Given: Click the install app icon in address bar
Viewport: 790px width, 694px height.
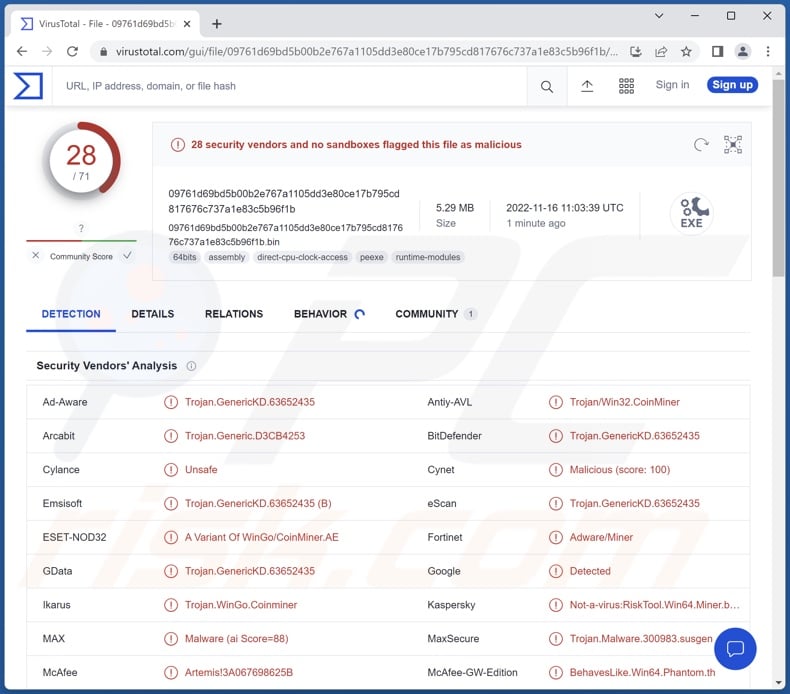Looking at the screenshot, I should pos(636,51).
